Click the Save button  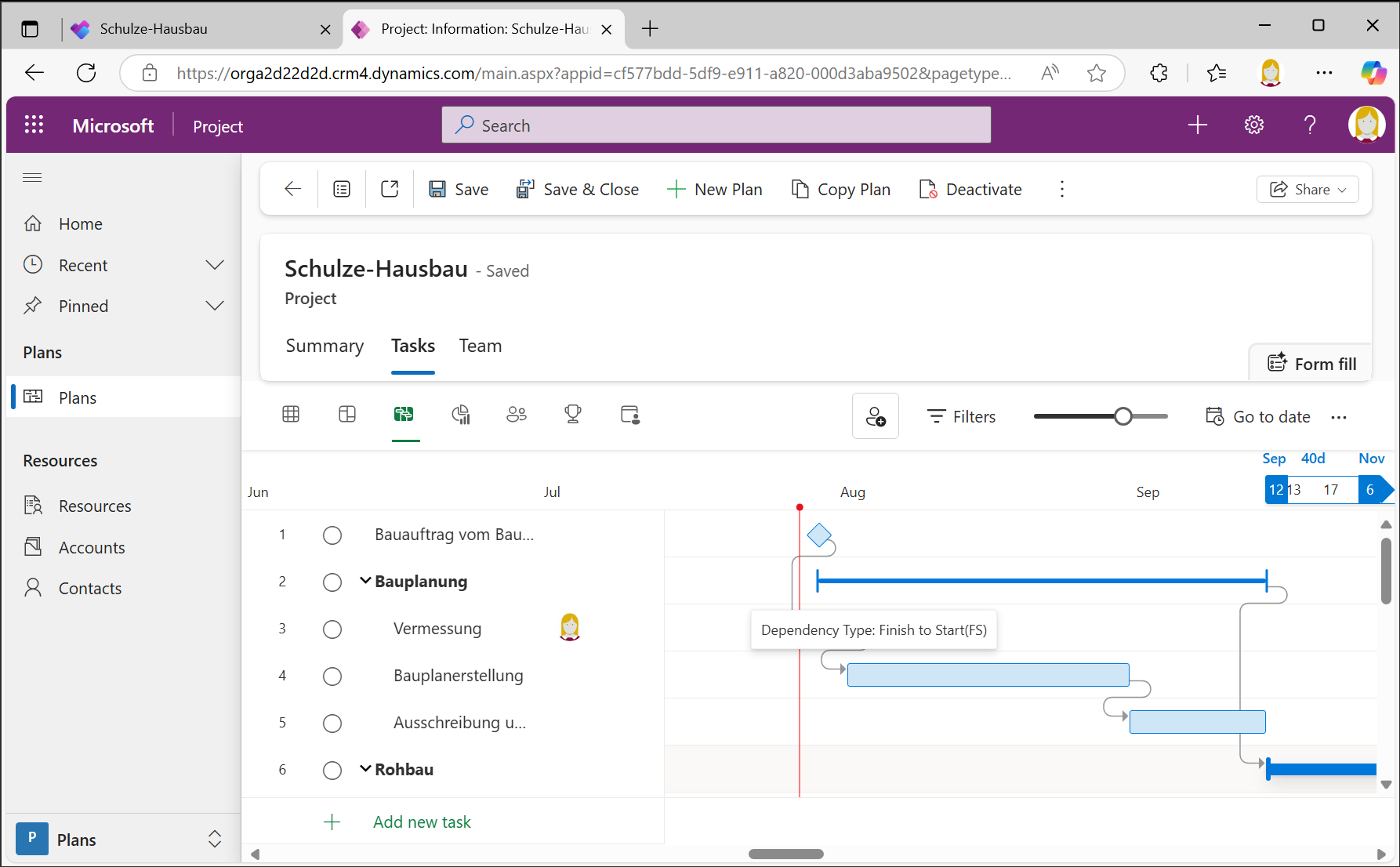[x=459, y=189]
